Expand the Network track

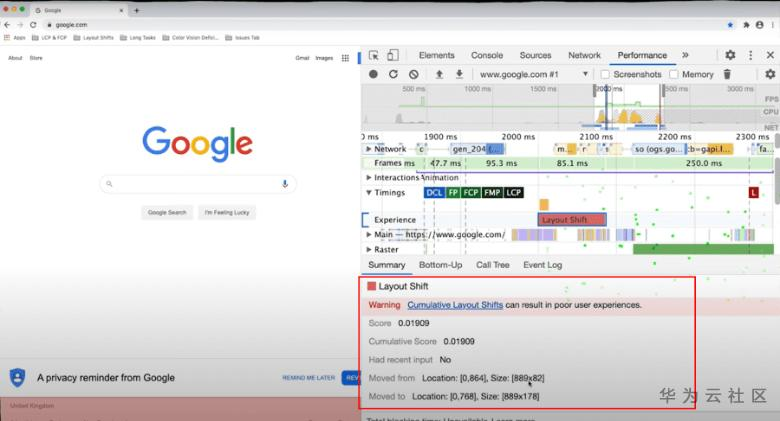(369, 149)
